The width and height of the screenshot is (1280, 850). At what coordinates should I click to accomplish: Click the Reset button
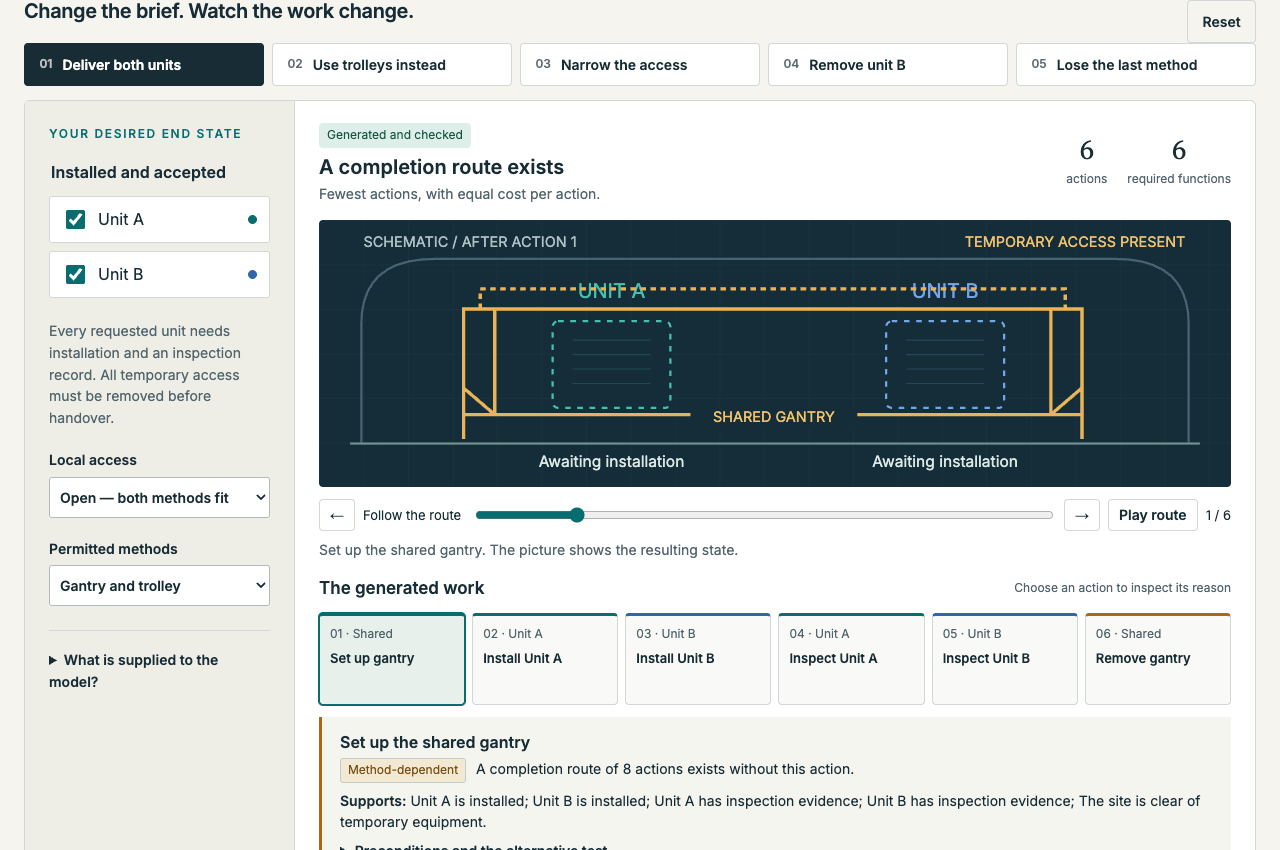[1221, 21]
